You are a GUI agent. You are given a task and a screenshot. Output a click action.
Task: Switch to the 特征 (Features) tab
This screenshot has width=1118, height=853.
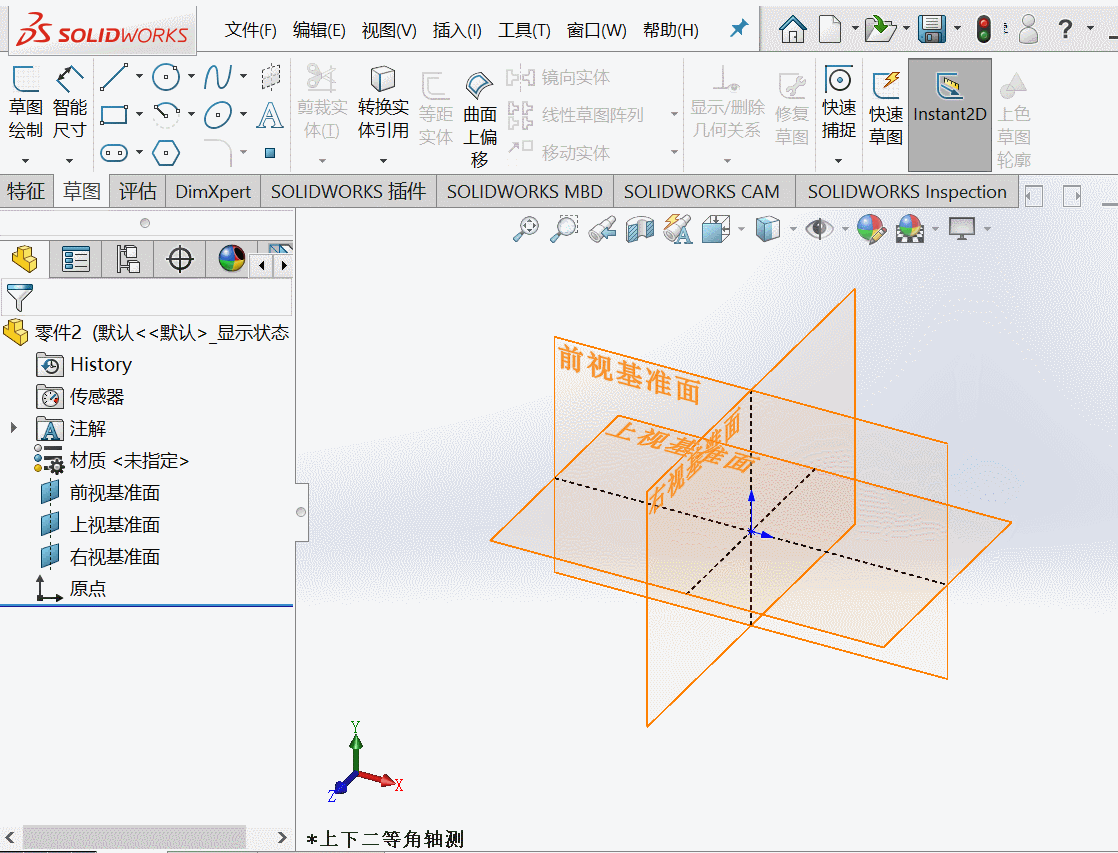26,191
